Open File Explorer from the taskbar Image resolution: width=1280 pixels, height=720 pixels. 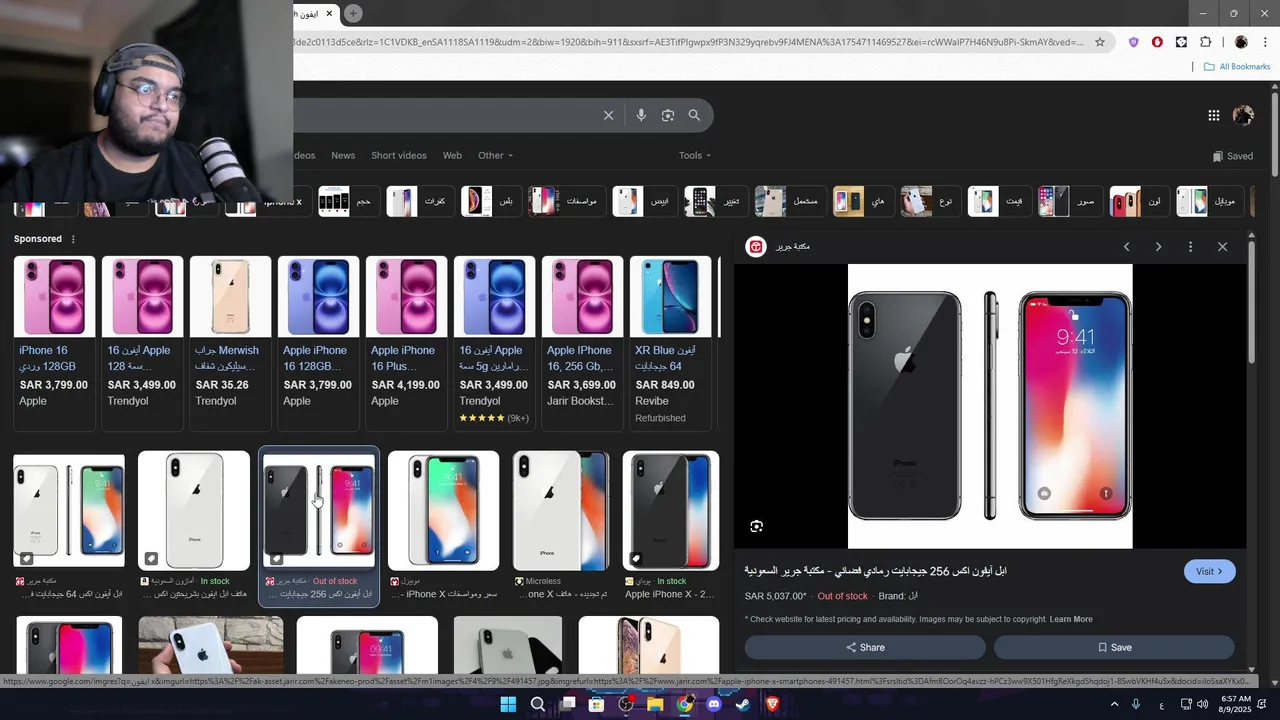655,704
